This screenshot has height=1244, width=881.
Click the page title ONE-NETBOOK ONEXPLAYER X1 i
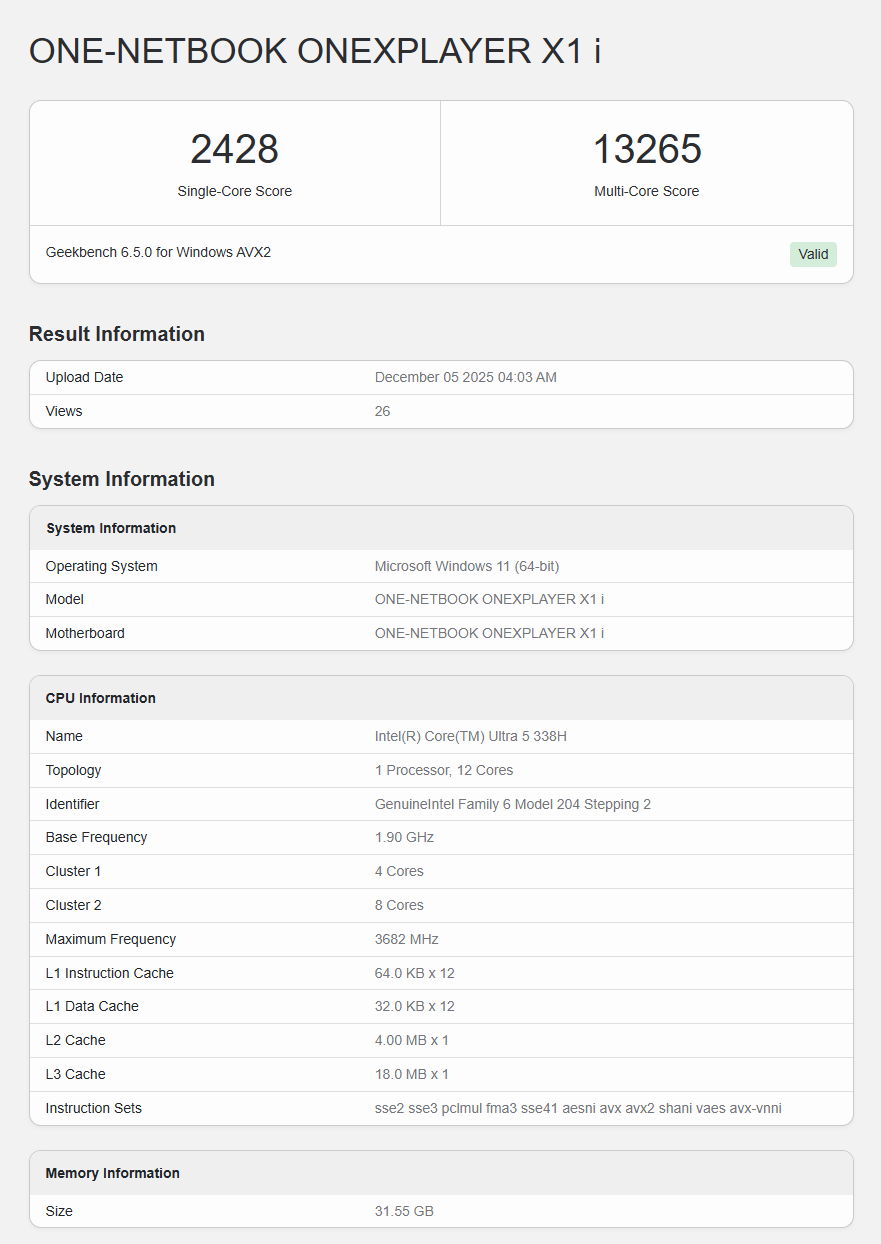coord(315,51)
